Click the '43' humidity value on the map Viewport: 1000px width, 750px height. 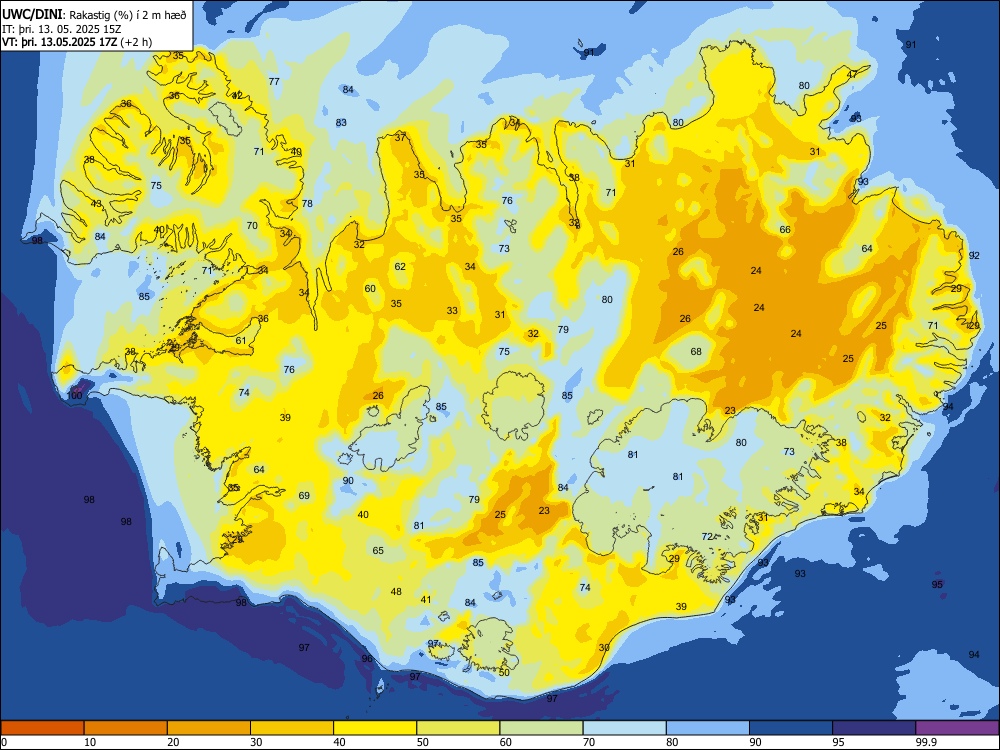point(96,204)
